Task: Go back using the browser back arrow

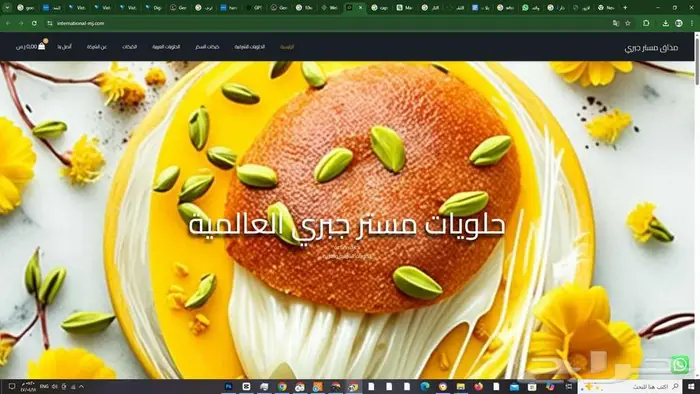Action: [8, 23]
